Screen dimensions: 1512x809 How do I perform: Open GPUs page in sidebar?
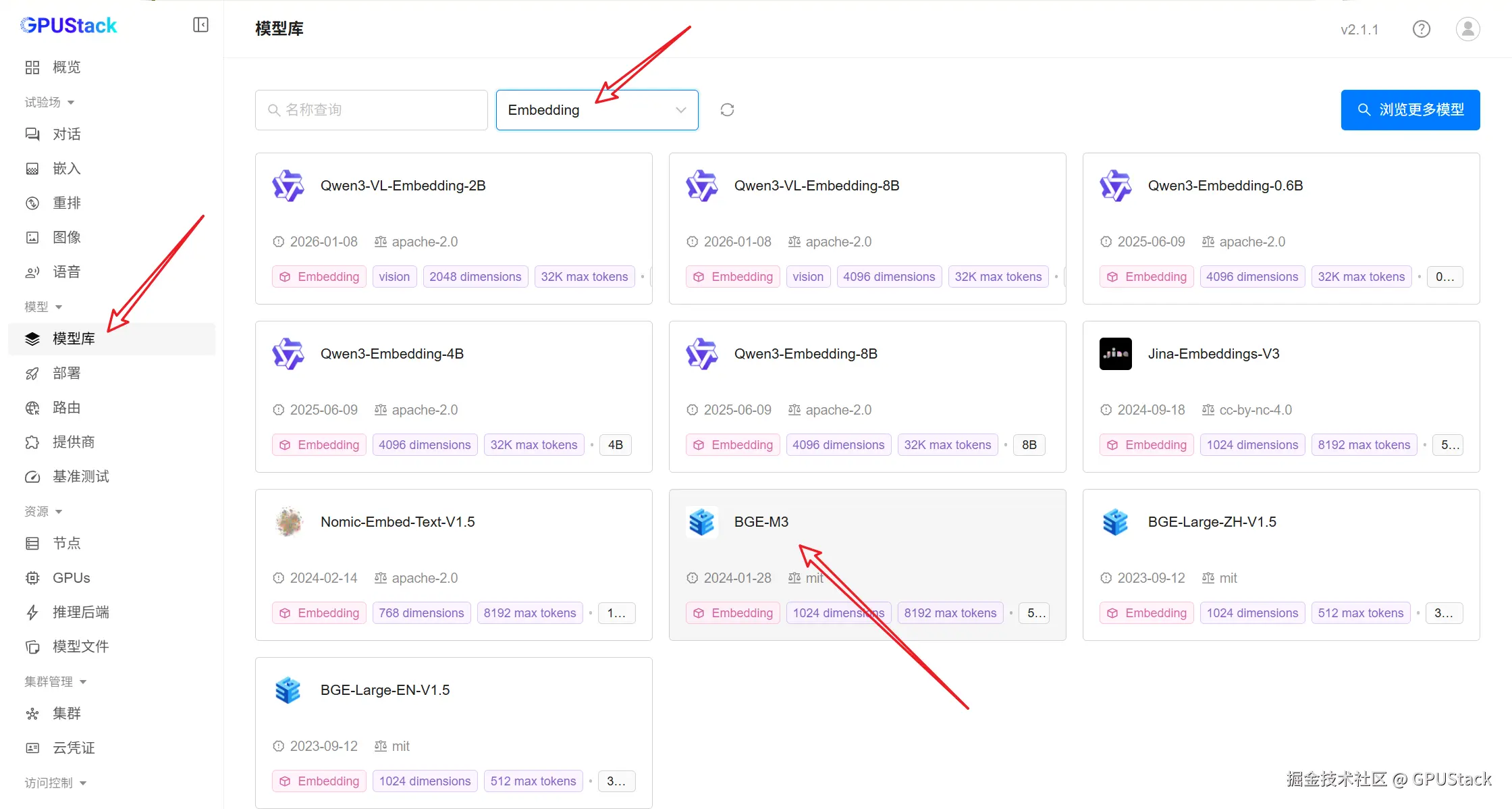[71, 578]
